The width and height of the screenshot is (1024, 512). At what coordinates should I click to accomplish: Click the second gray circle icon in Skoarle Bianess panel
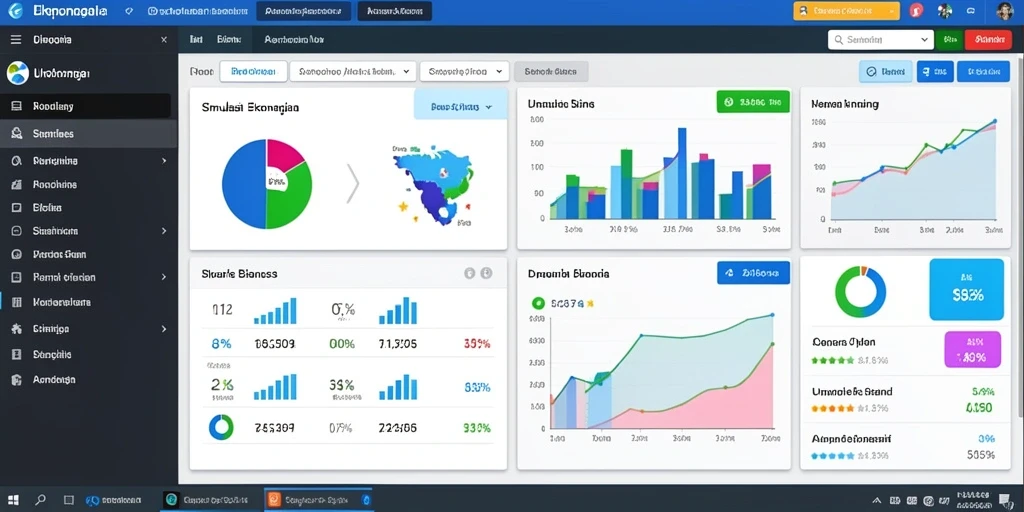[x=486, y=274]
